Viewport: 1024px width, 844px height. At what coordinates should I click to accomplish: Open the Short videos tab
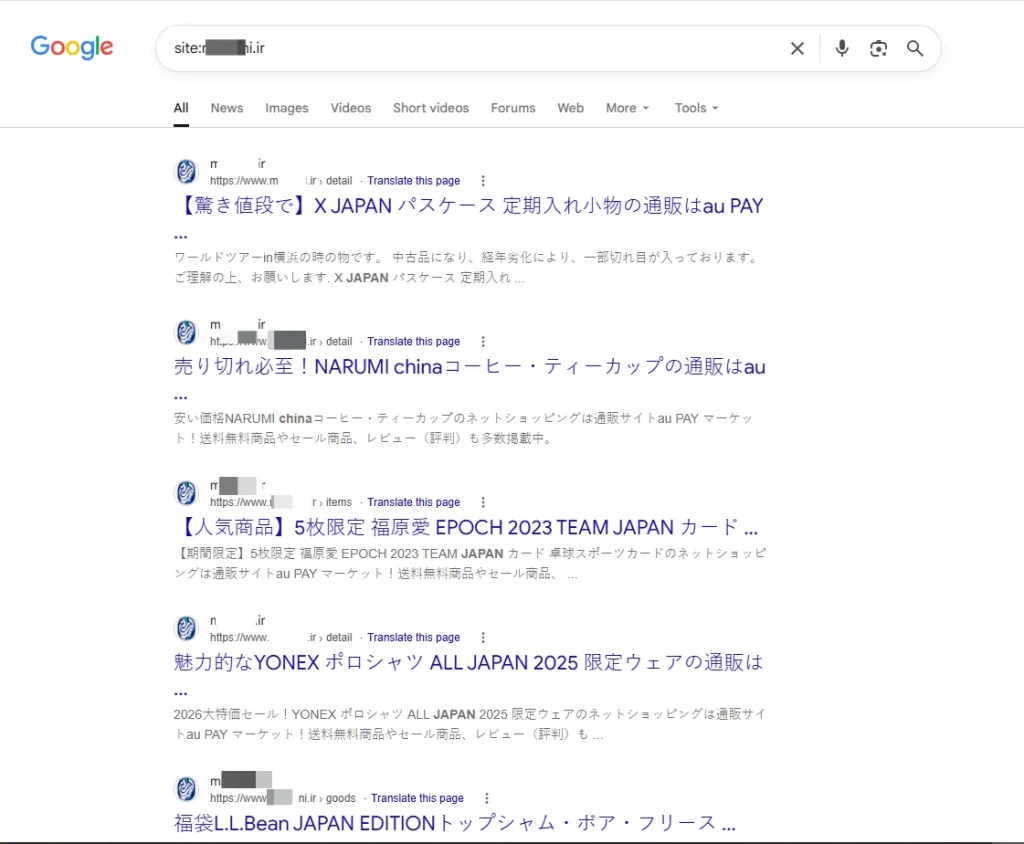point(431,108)
